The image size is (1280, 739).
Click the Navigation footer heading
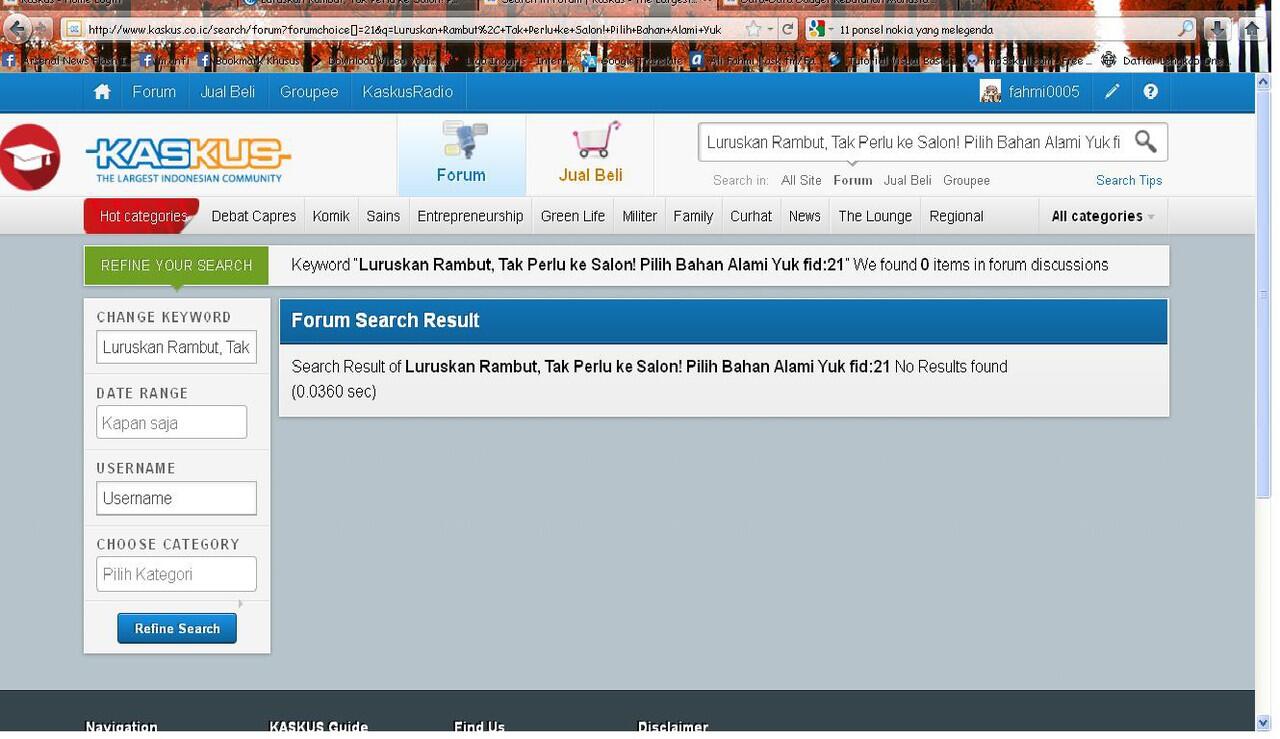[122, 727]
